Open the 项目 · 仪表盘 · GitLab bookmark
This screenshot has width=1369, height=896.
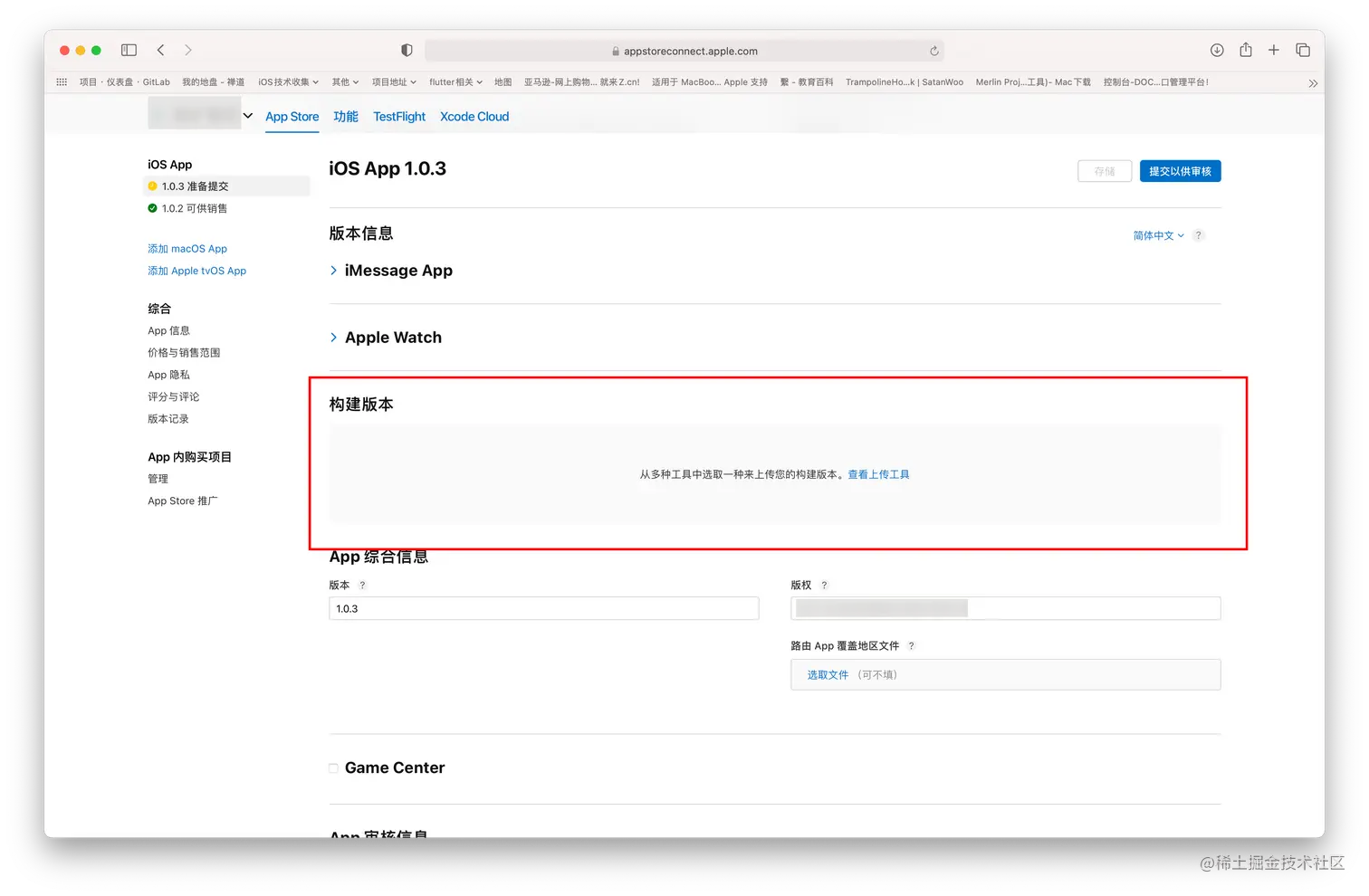pos(124,81)
